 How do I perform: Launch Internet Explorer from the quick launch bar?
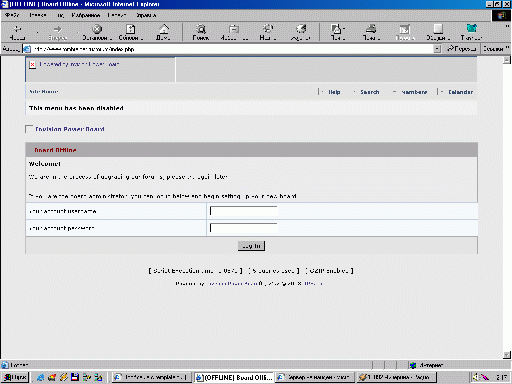(40, 377)
